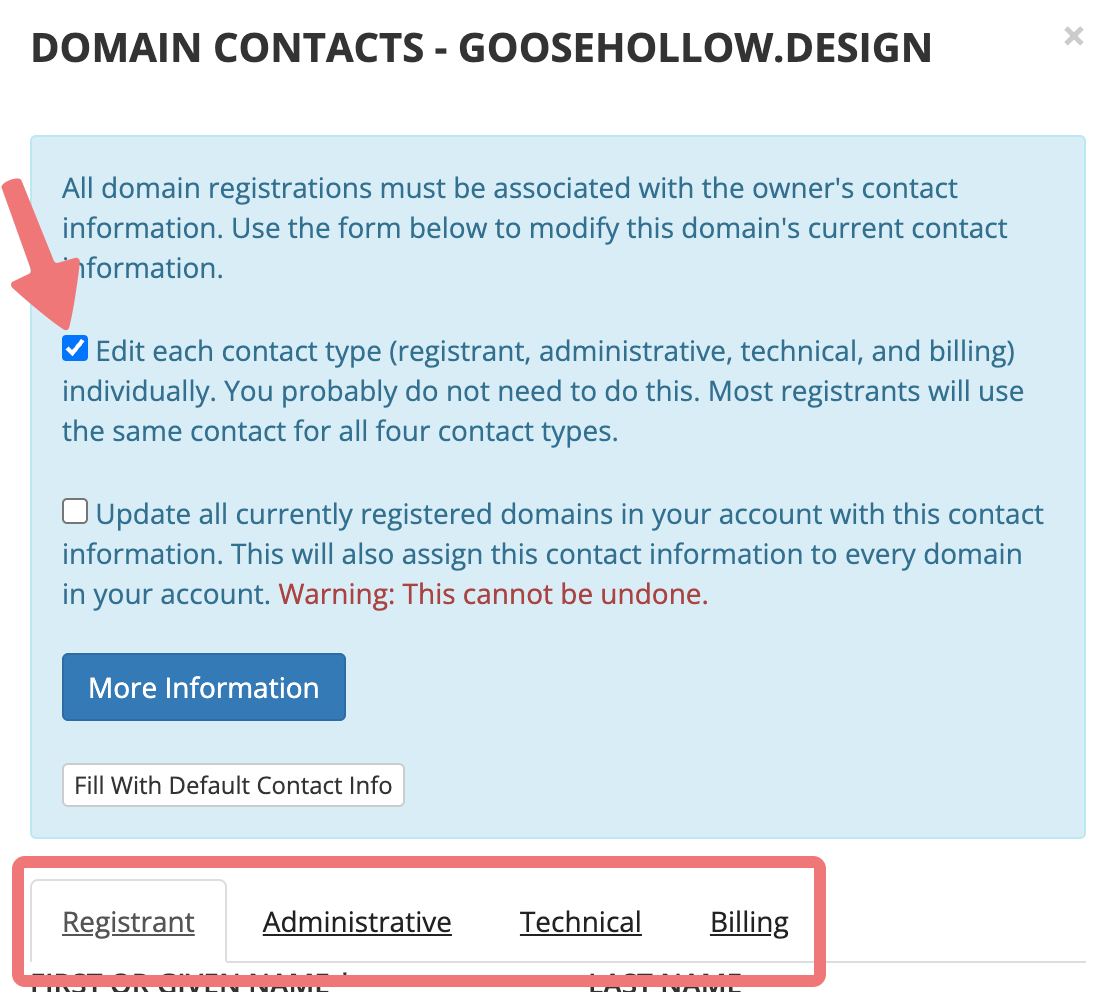This screenshot has height=992, width=1112.
Task: Close the Domain Contacts dialog
Action: click(1073, 37)
